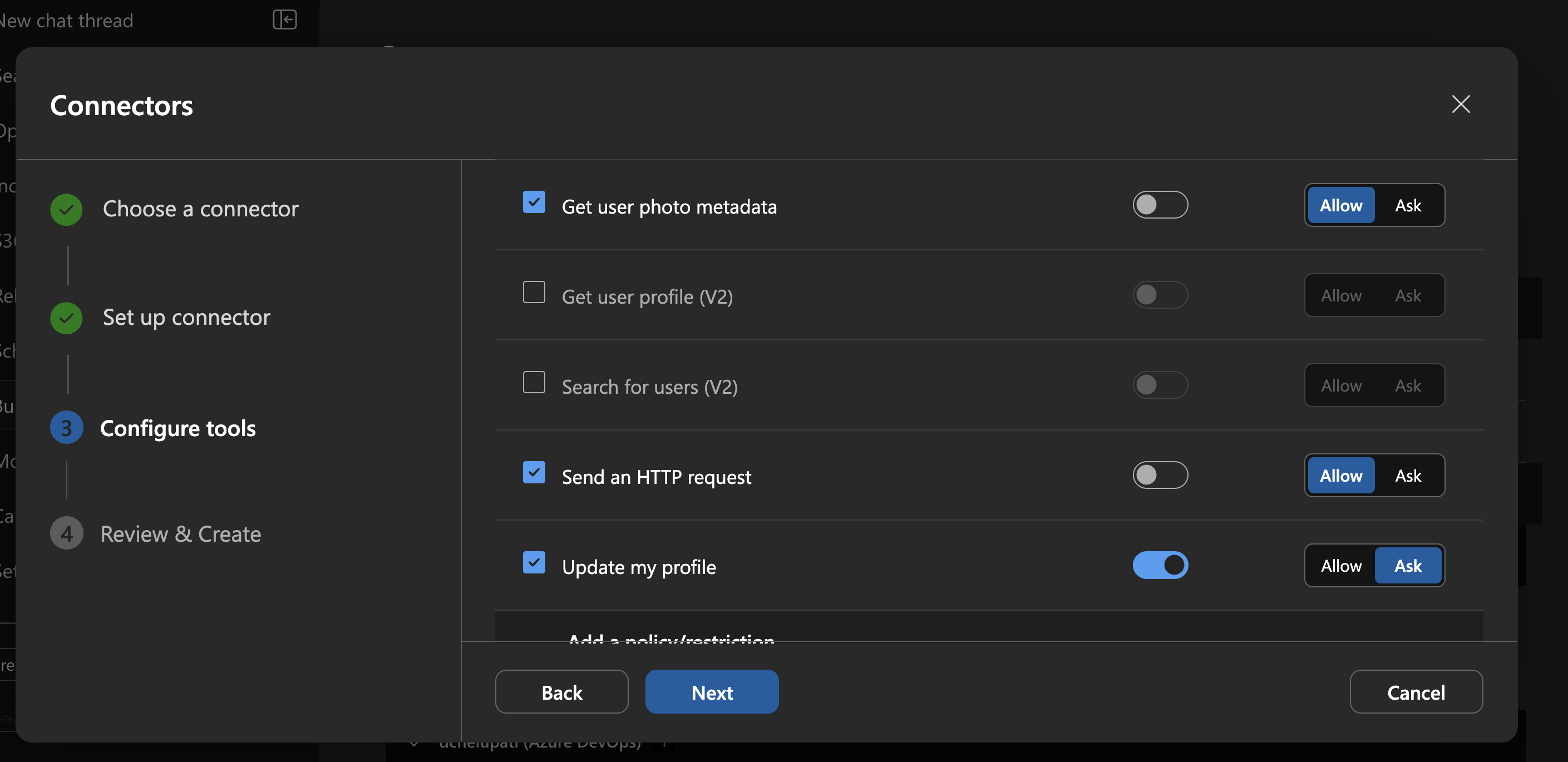This screenshot has height=762, width=1568.
Task: Click the Update my profile label
Action: 639,567
